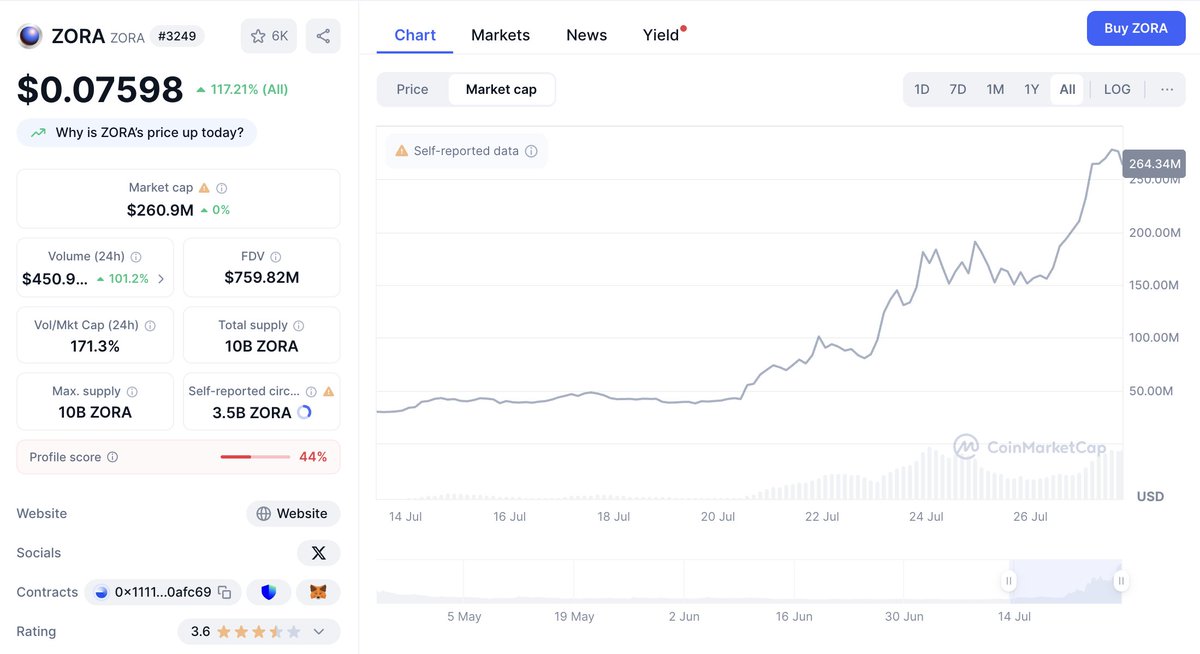Click the $759.82M FDV value
The width and height of the screenshot is (1200, 654).
coord(262,278)
